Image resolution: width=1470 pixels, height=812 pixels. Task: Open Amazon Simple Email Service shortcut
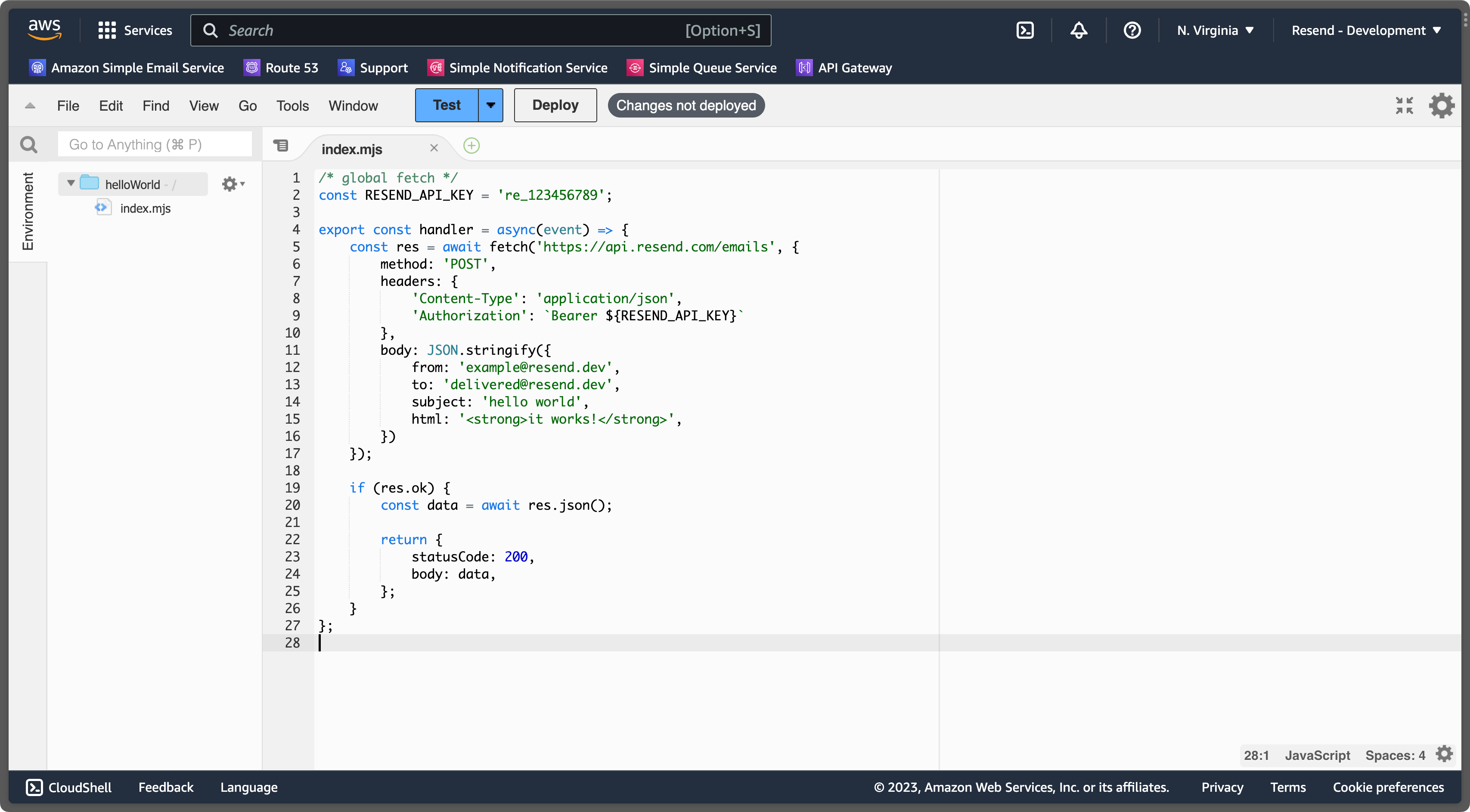(127, 68)
